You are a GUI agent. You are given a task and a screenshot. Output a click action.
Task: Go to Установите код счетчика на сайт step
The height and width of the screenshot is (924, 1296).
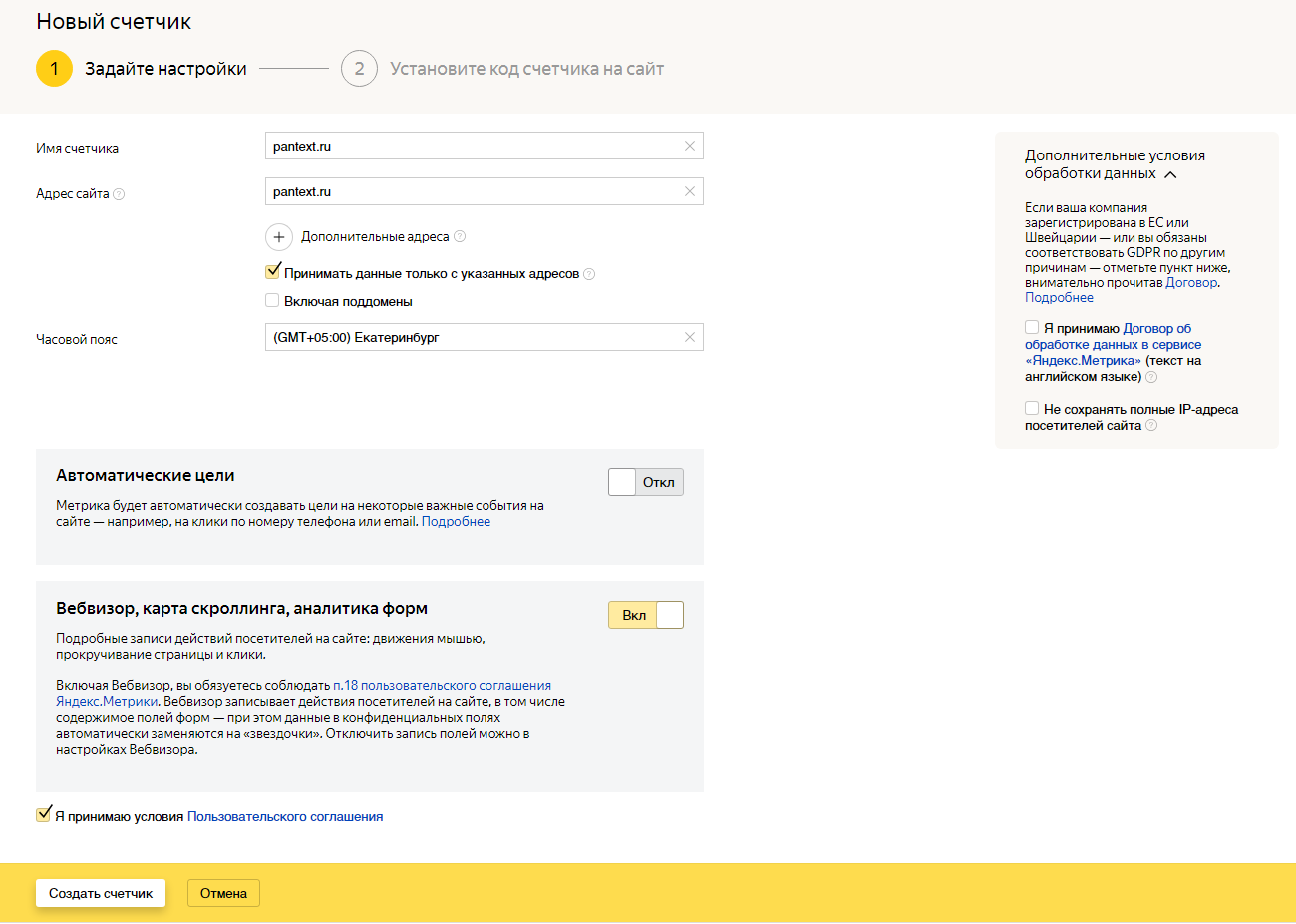(526, 69)
